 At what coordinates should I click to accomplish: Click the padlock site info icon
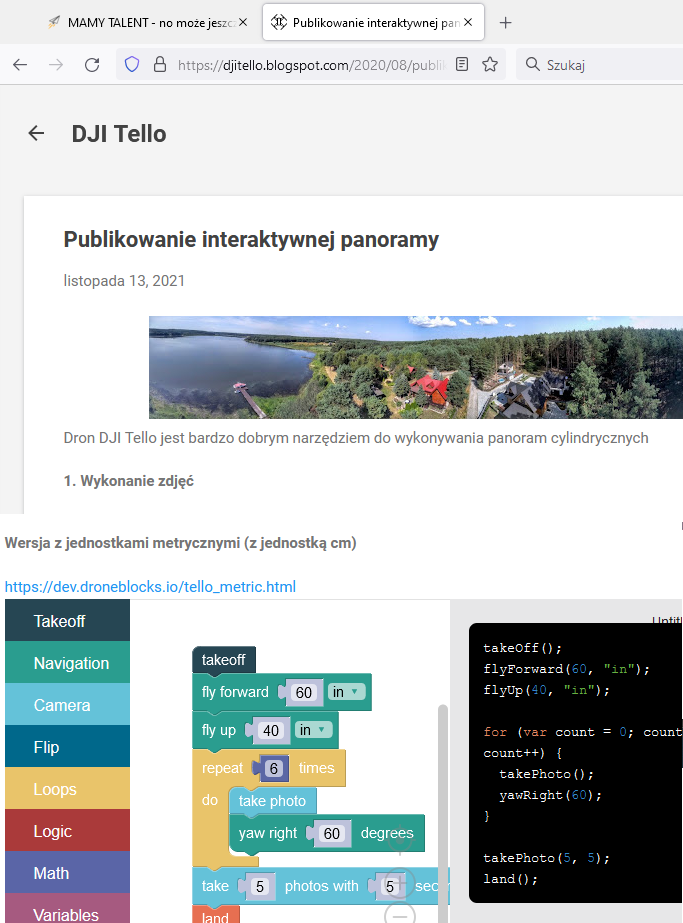tap(158, 65)
